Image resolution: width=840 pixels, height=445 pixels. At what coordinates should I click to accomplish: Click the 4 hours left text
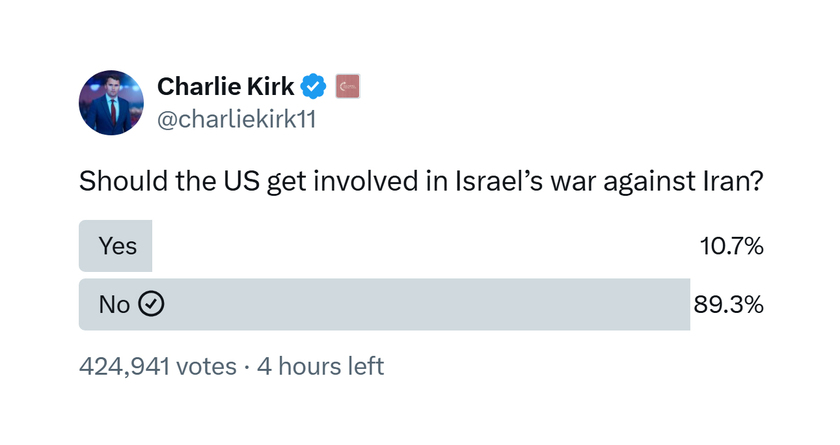[x=320, y=367]
